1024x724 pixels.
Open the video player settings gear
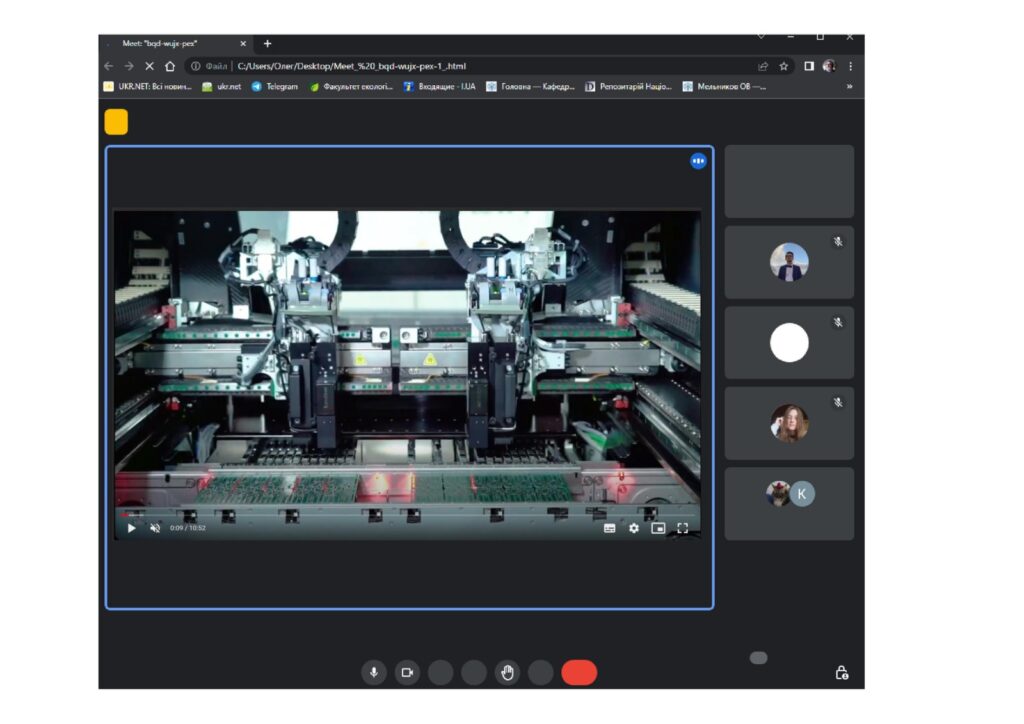[x=633, y=528]
